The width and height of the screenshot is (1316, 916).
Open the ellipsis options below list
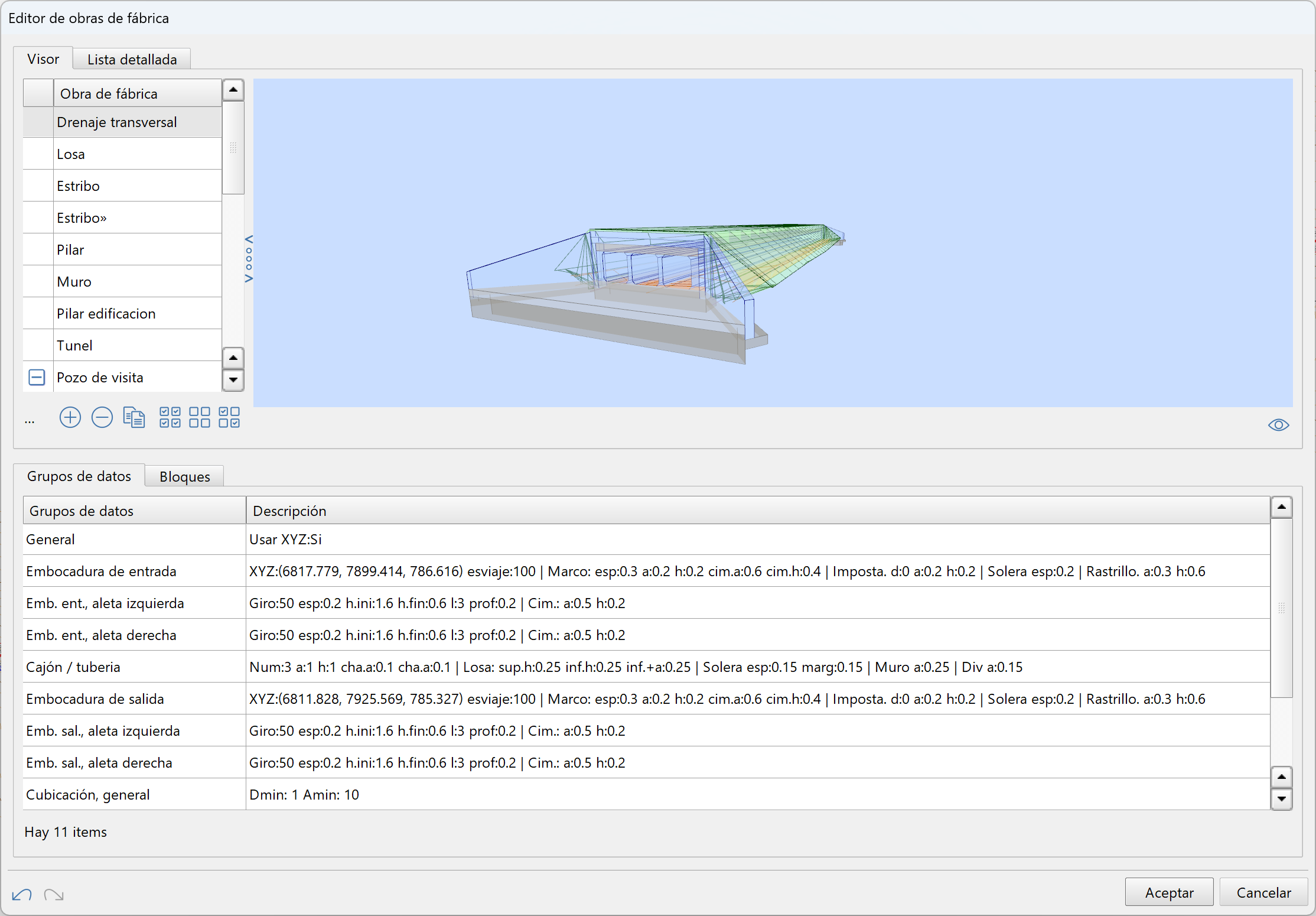(x=30, y=421)
